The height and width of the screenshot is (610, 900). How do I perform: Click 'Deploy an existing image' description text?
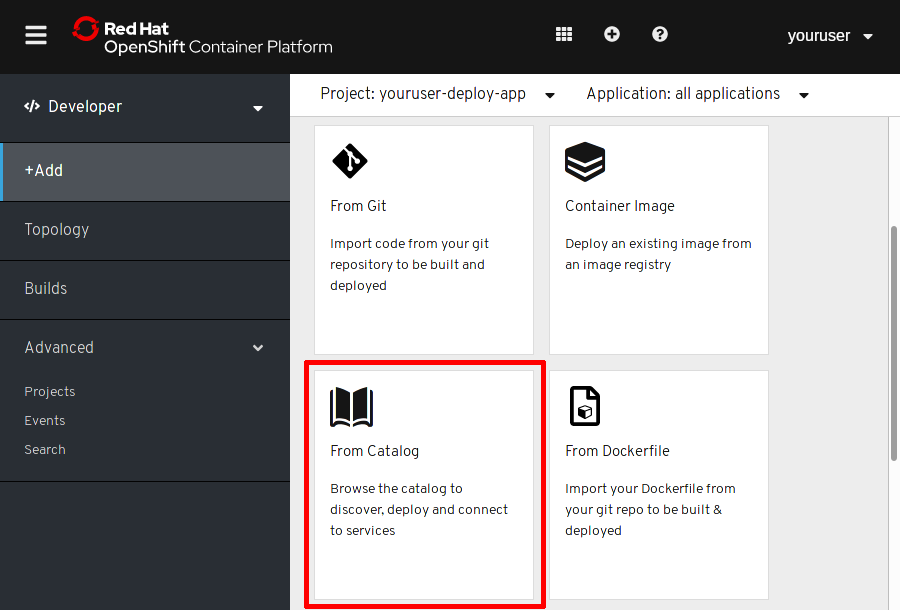[658, 254]
